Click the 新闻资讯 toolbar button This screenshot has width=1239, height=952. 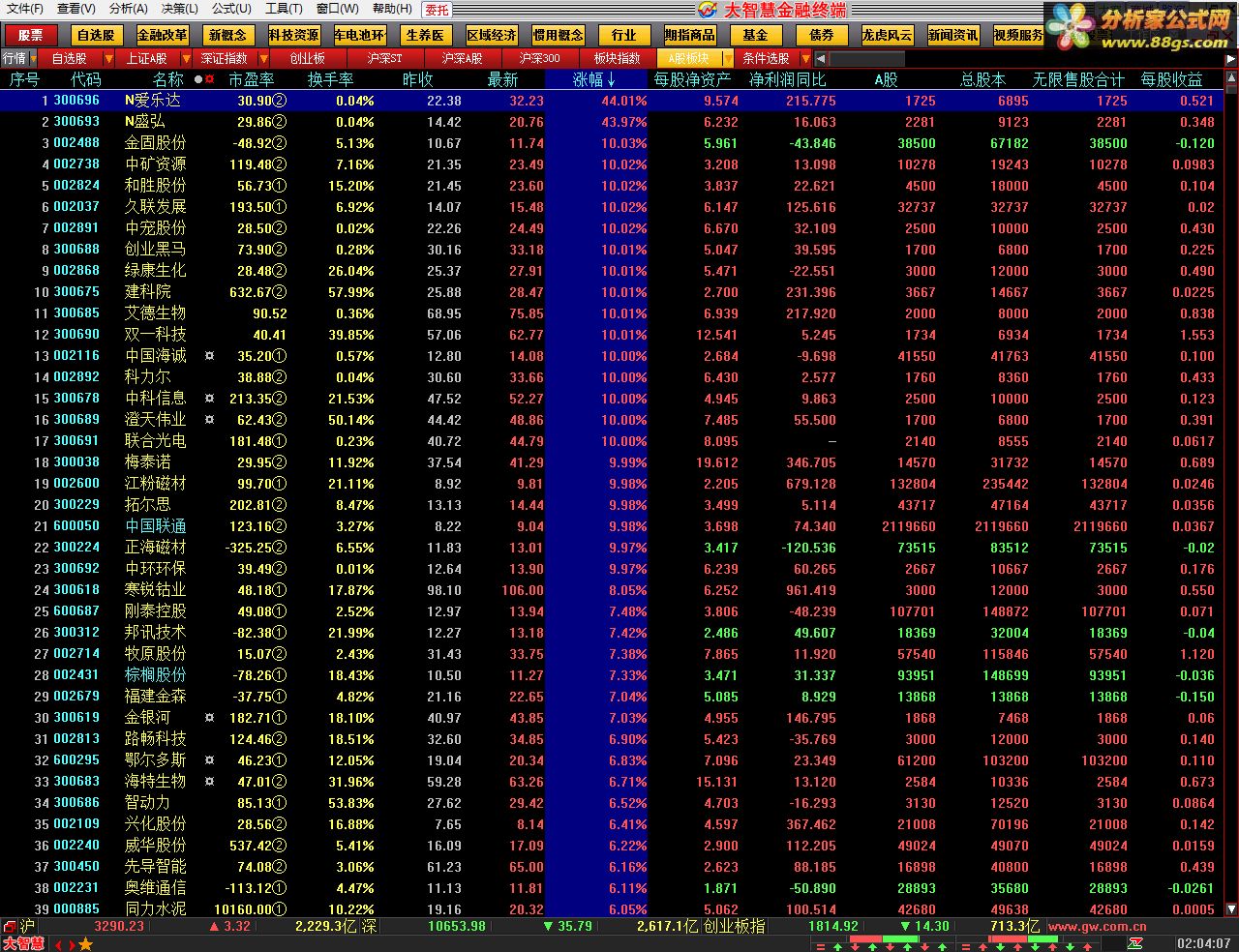(x=952, y=35)
